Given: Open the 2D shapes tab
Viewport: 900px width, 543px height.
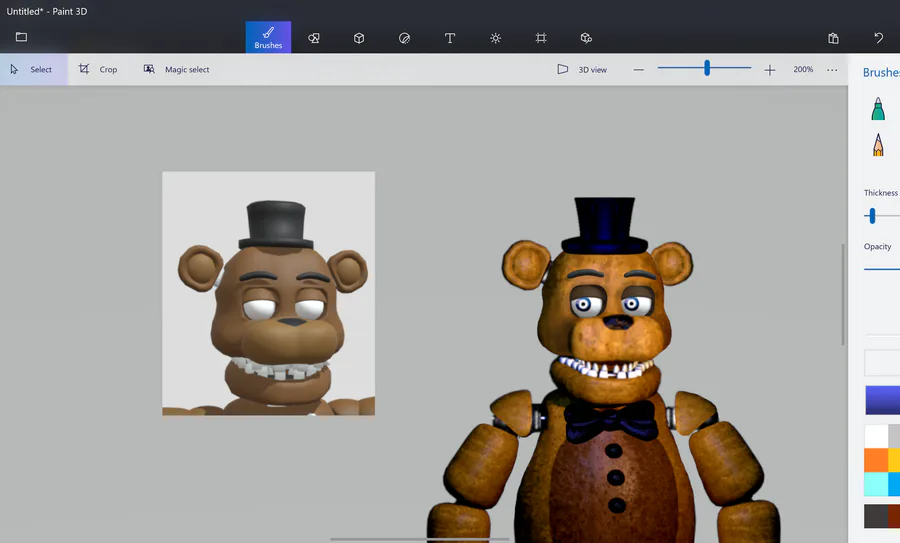Looking at the screenshot, I should point(313,38).
